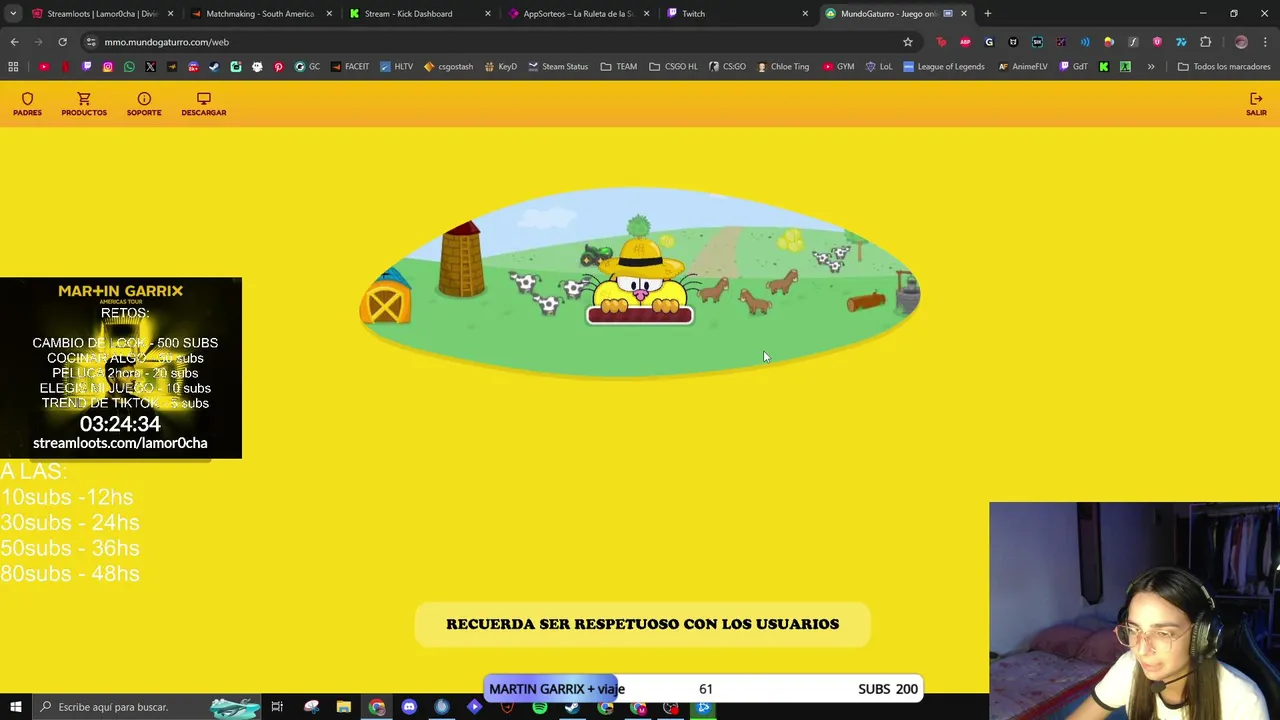Open Spotify from the taskbar

[x=540, y=707]
